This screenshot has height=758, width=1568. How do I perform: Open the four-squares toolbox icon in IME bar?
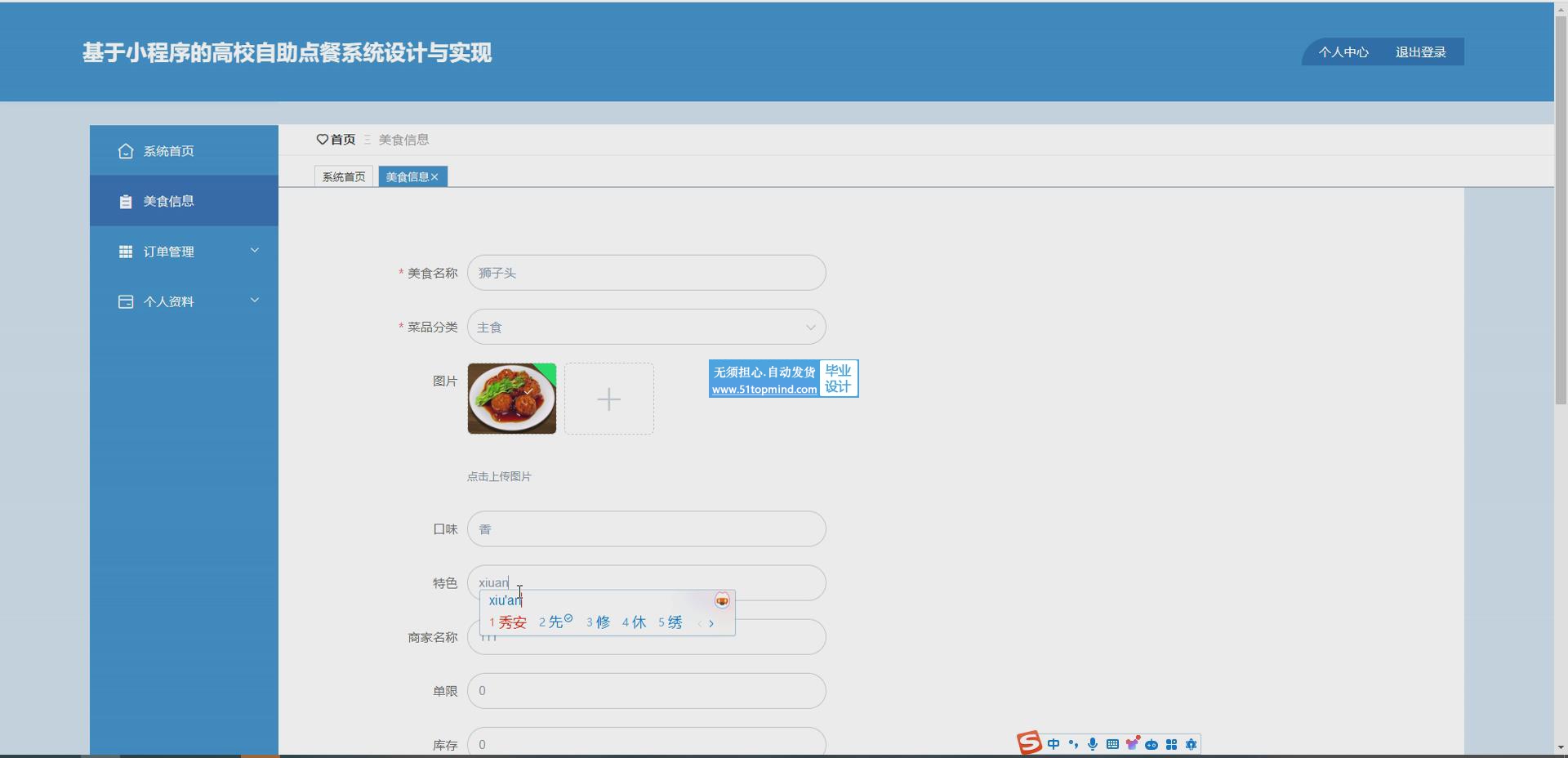pos(1171,744)
